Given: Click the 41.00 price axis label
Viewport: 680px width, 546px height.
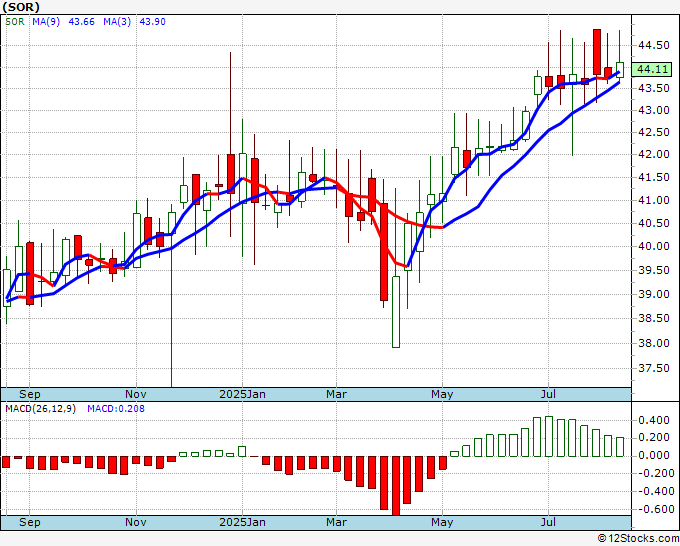Looking at the screenshot, I should click(x=654, y=200).
